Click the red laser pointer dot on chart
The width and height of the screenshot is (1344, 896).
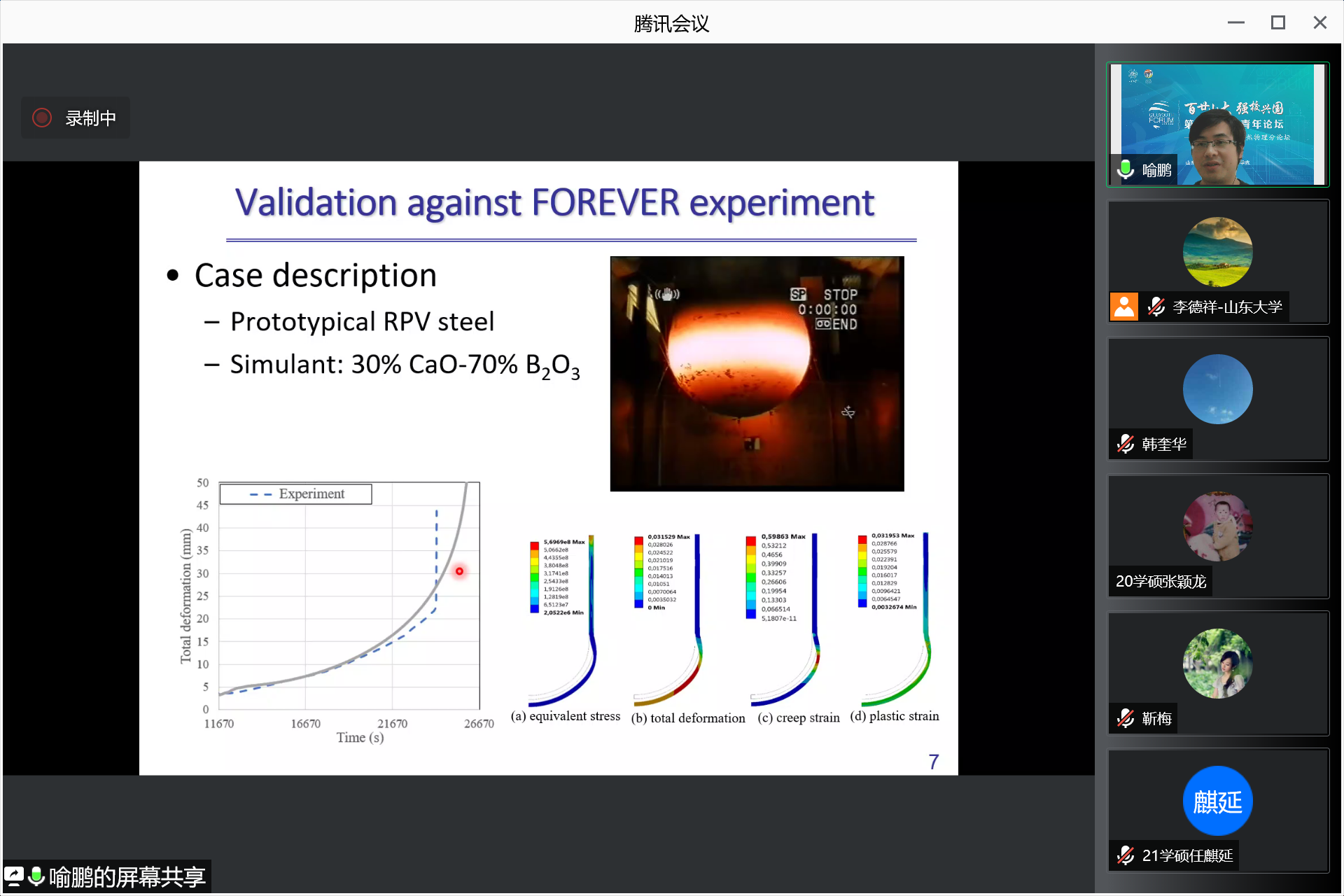click(x=459, y=571)
